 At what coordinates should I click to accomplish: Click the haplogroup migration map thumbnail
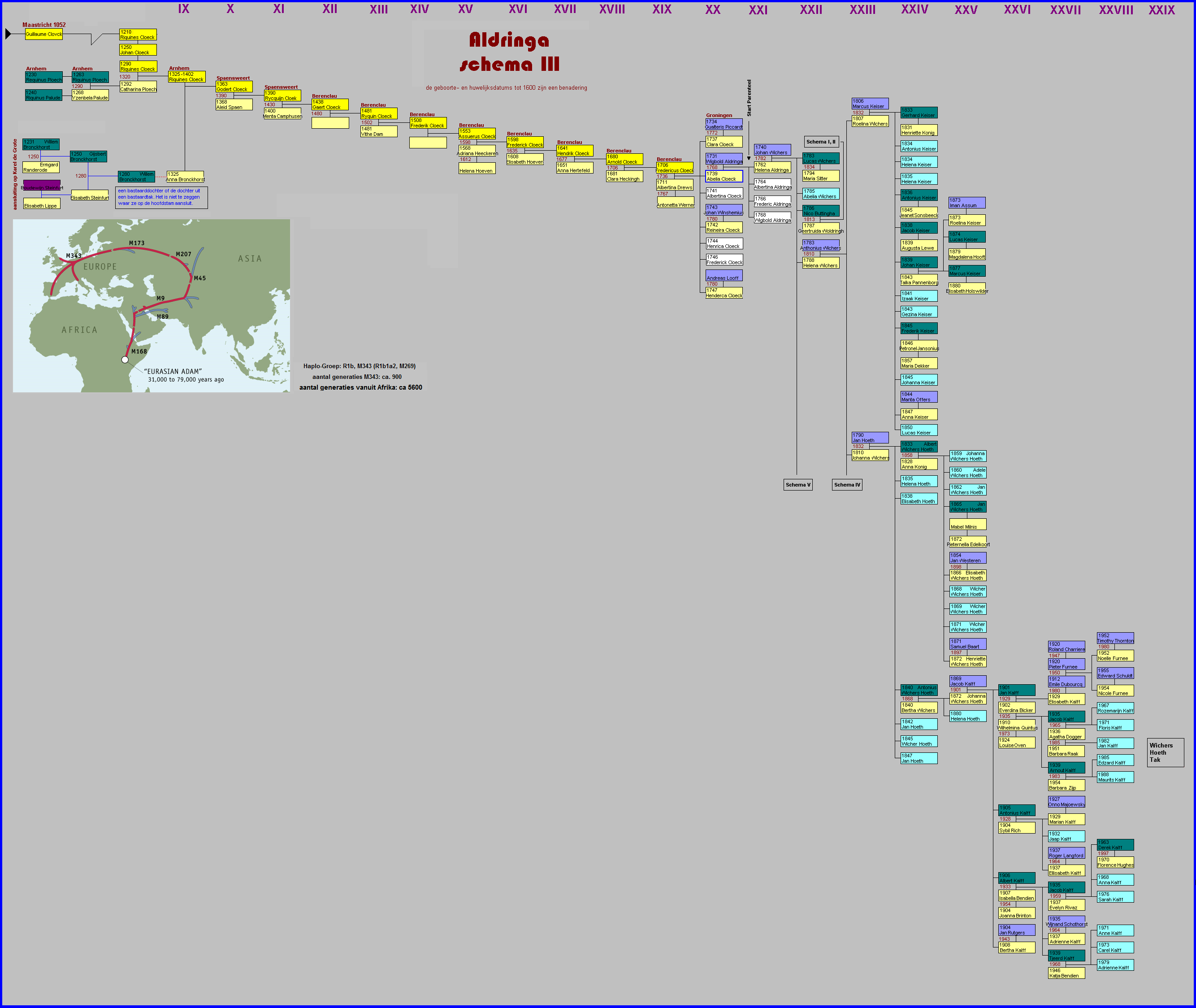(152, 306)
